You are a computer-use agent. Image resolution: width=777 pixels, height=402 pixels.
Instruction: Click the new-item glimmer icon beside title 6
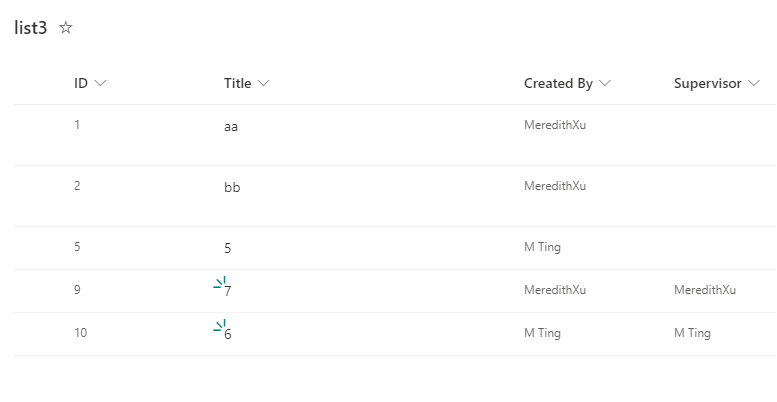coord(220,326)
